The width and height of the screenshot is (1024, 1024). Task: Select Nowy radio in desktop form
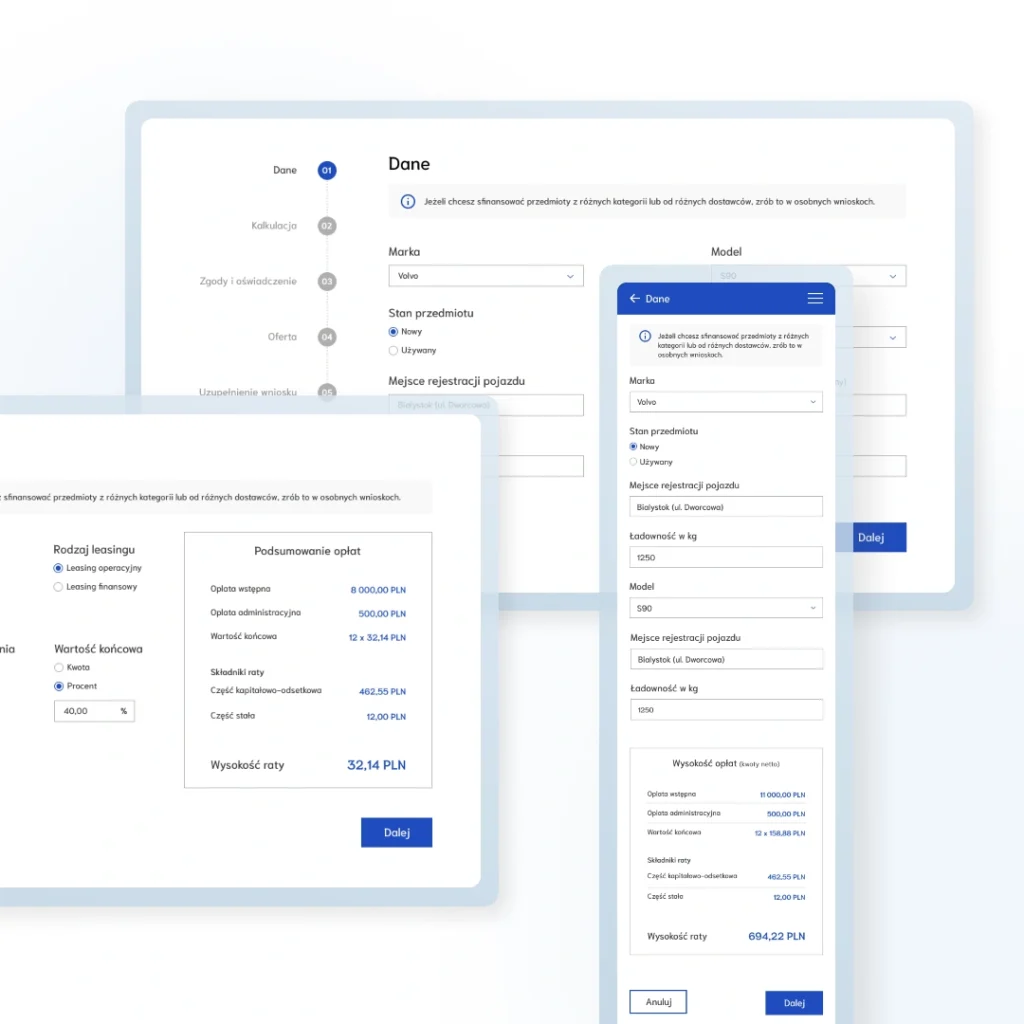[394, 332]
